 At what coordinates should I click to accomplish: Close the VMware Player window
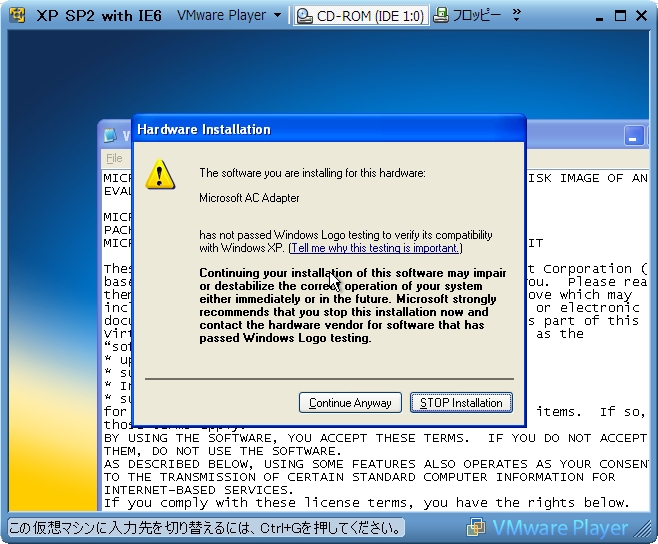pyautogui.click(x=642, y=16)
